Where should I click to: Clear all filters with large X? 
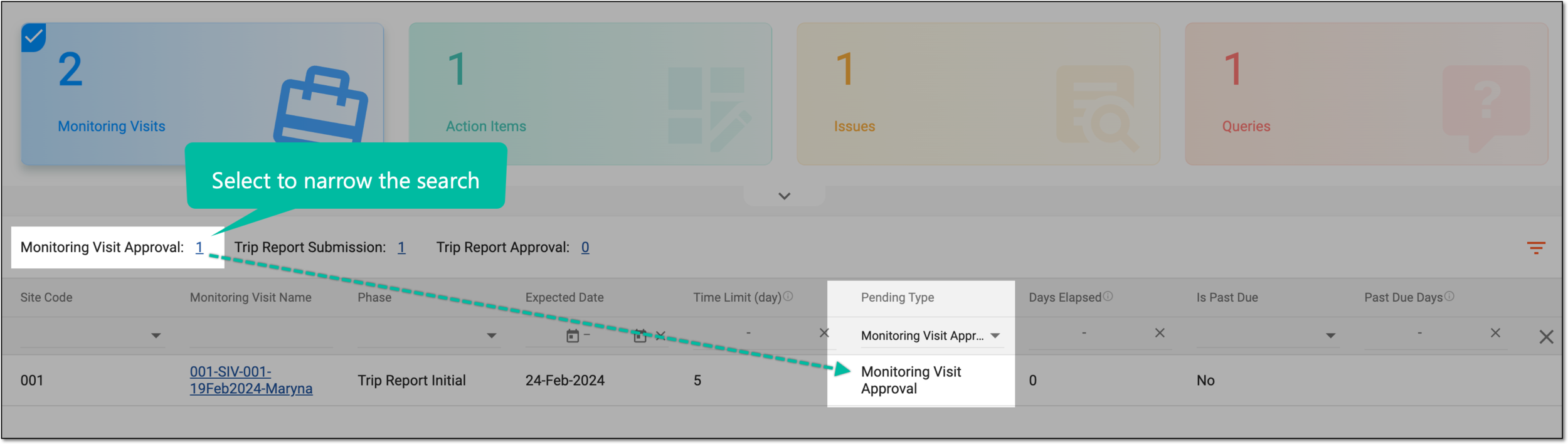point(1546,337)
